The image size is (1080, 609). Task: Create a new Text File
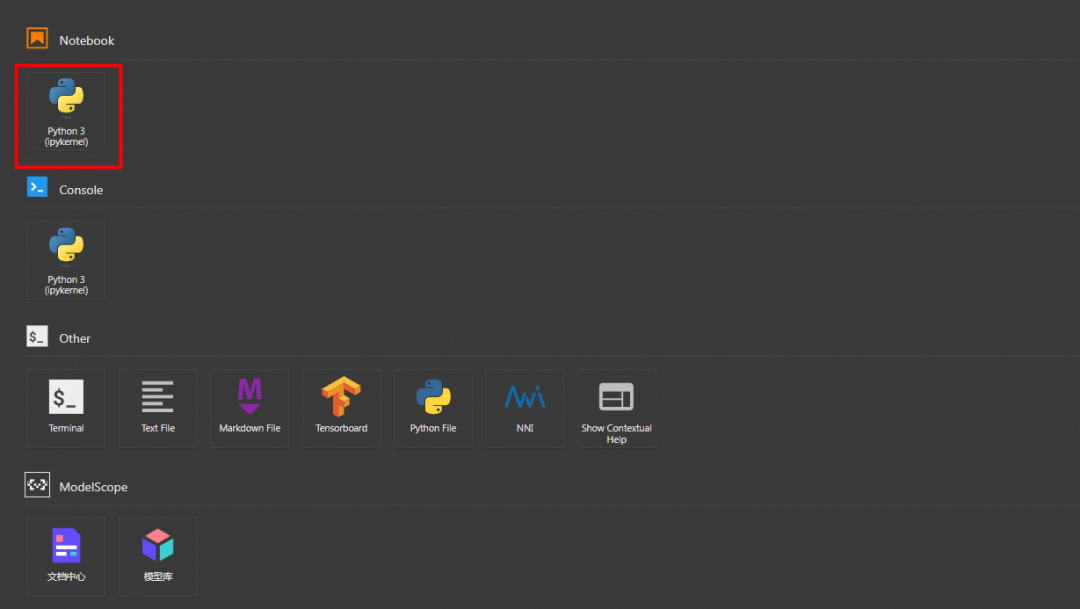point(158,408)
